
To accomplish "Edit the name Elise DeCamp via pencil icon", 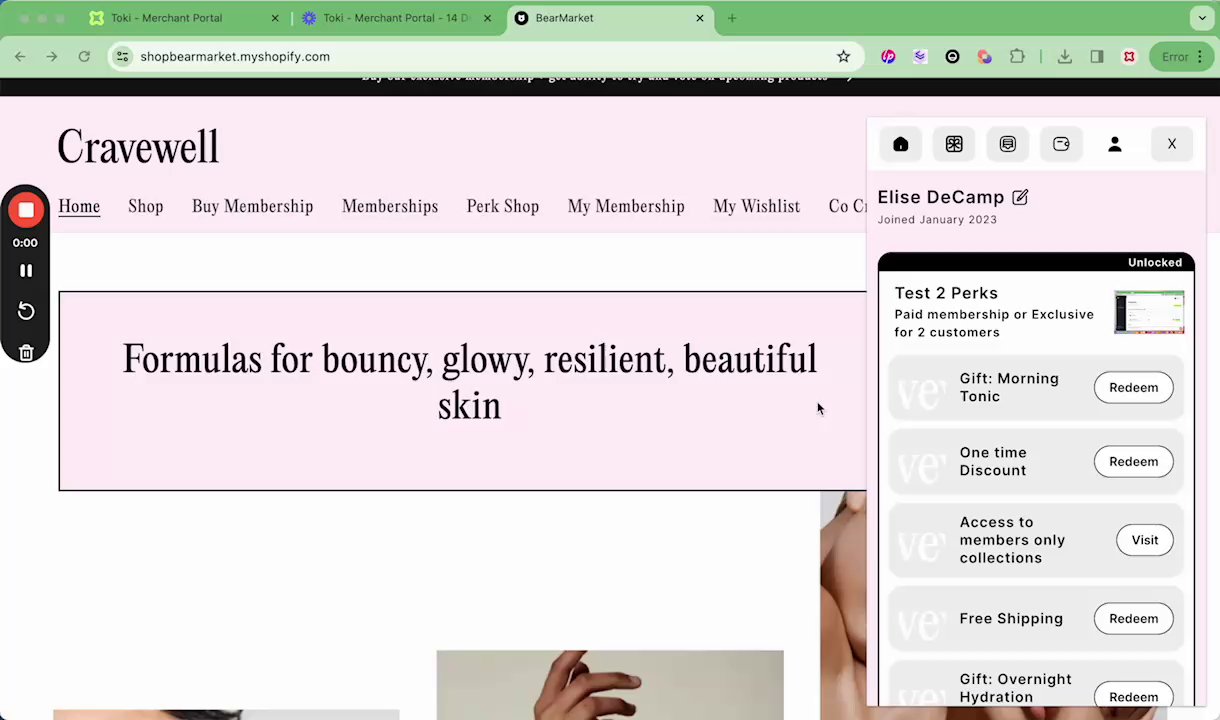I will click(x=1020, y=197).
